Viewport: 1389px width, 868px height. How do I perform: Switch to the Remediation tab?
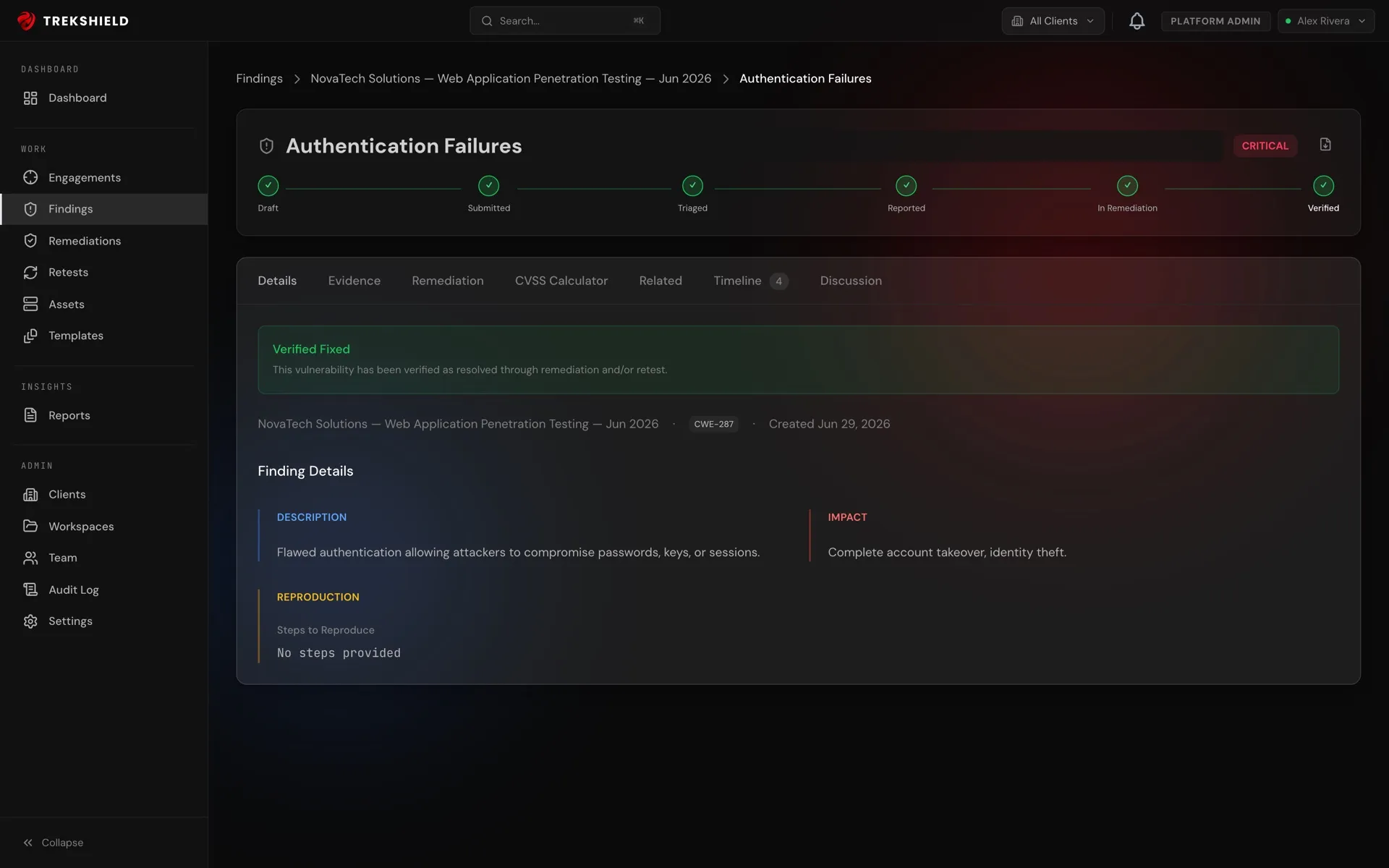tap(448, 281)
